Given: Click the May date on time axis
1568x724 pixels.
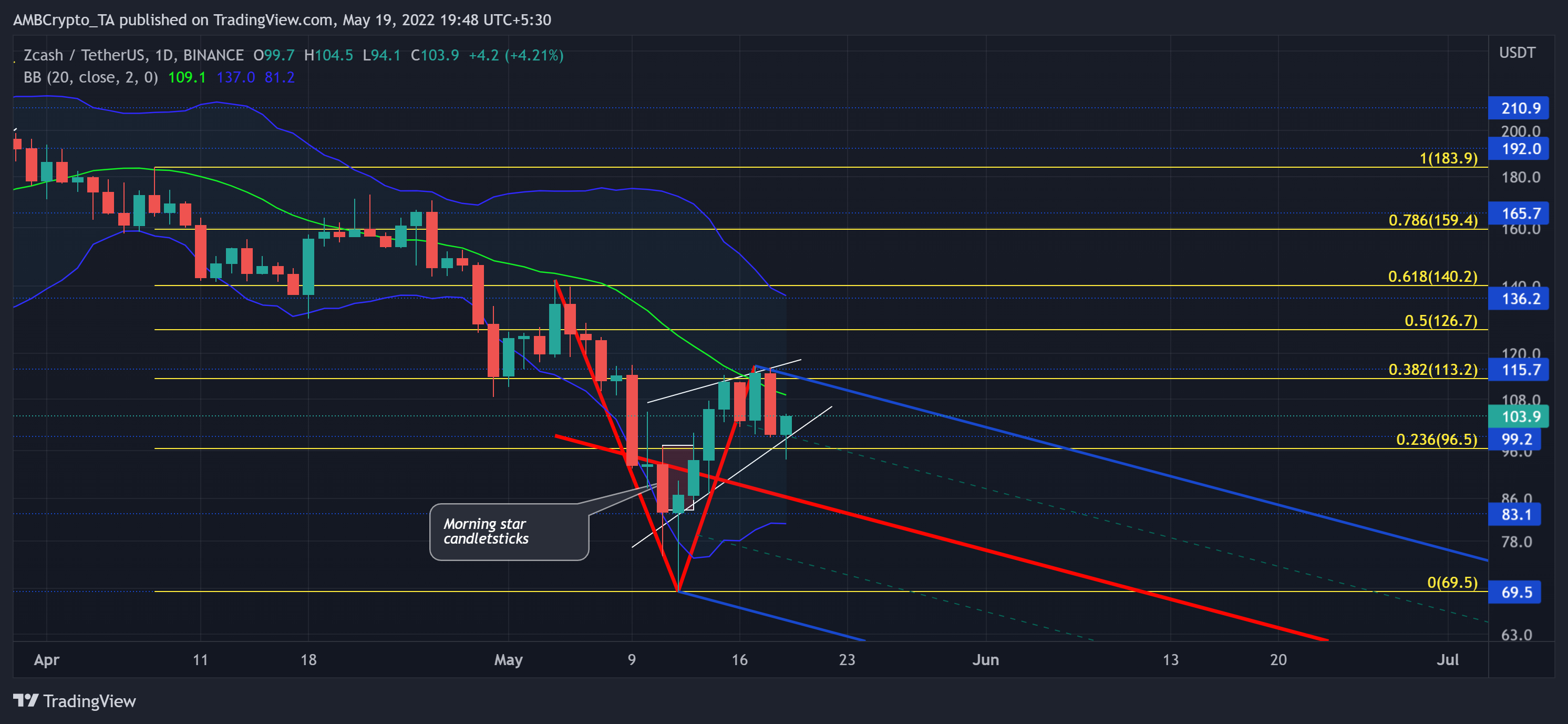Looking at the screenshot, I should pos(508,659).
